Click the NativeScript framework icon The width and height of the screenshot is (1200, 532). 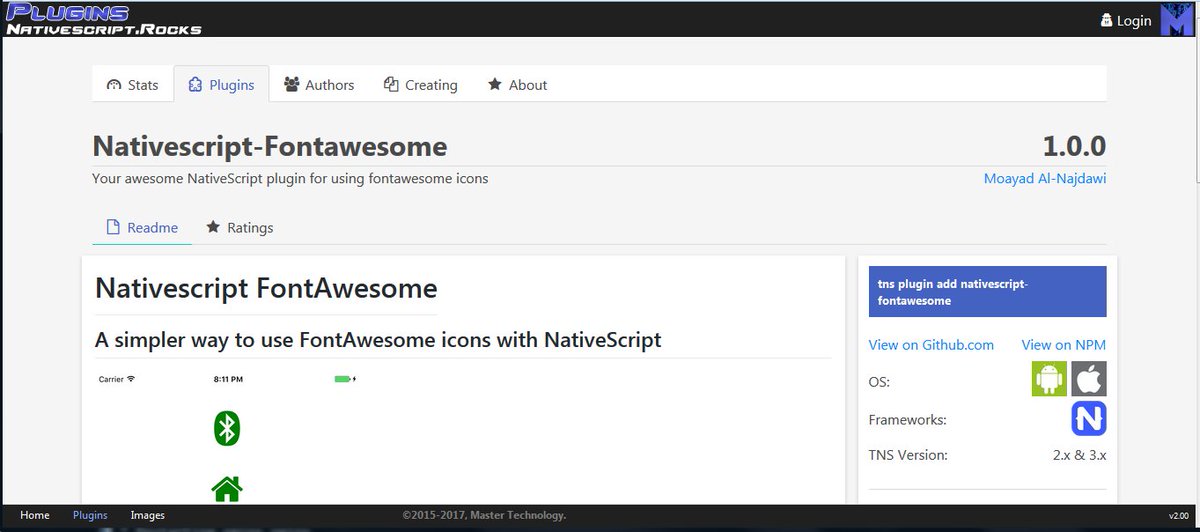coord(1089,418)
